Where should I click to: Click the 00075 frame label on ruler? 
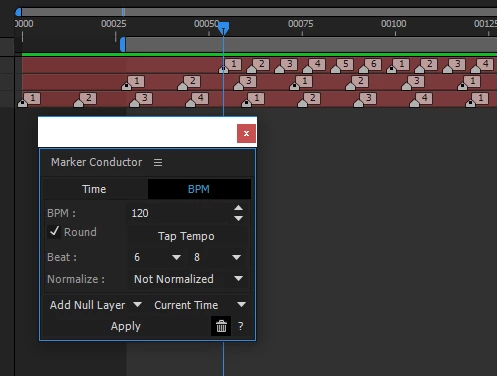pos(301,24)
